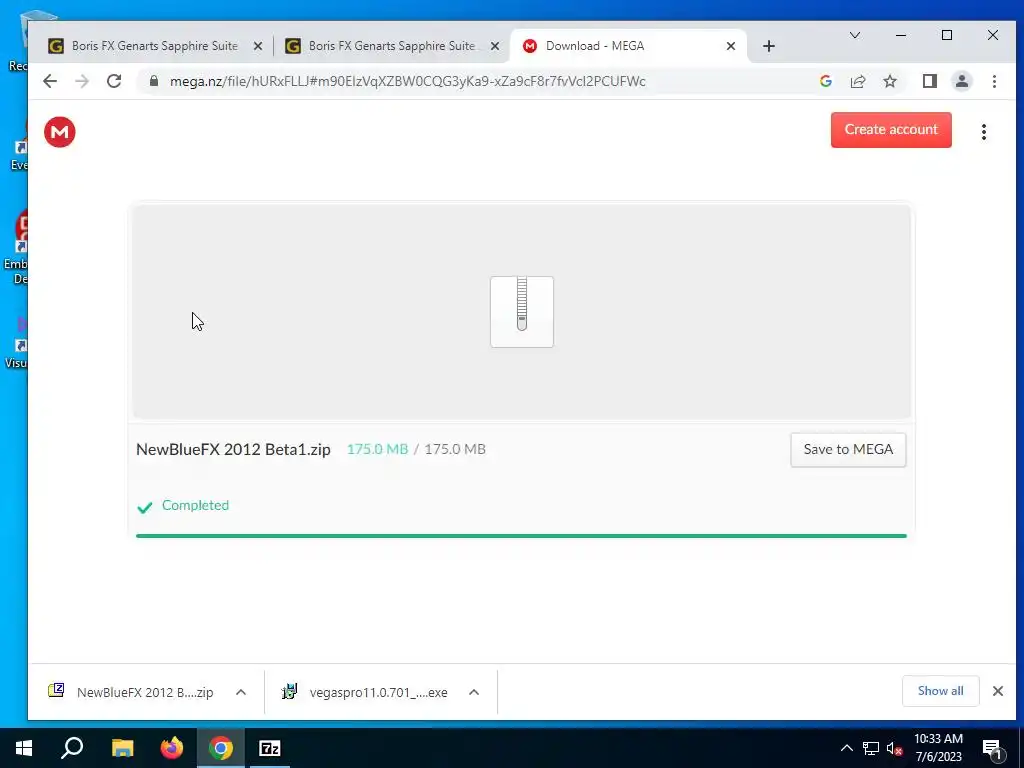Open the Chrome three-dot menu
The height and width of the screenshot is (768, 1024).
(x=994, y=81)
